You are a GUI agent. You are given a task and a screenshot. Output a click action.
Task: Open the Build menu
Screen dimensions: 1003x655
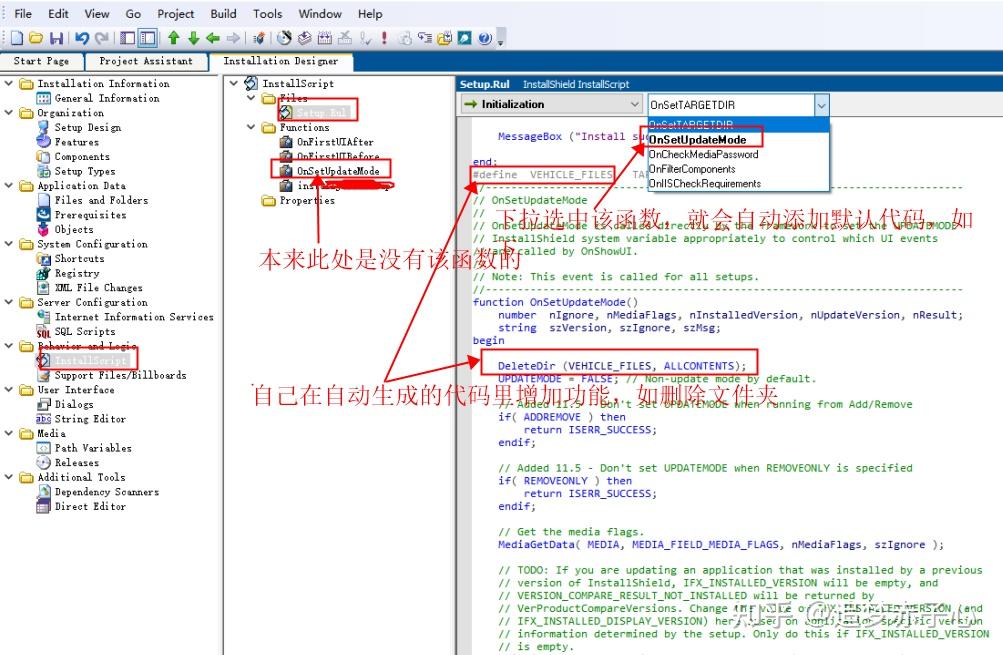(222, 14)
